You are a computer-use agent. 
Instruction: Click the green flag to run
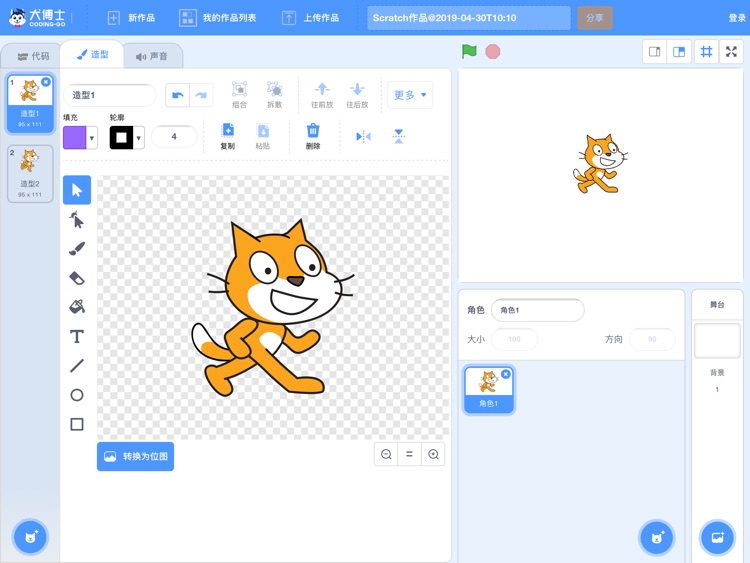coord(469,51)
